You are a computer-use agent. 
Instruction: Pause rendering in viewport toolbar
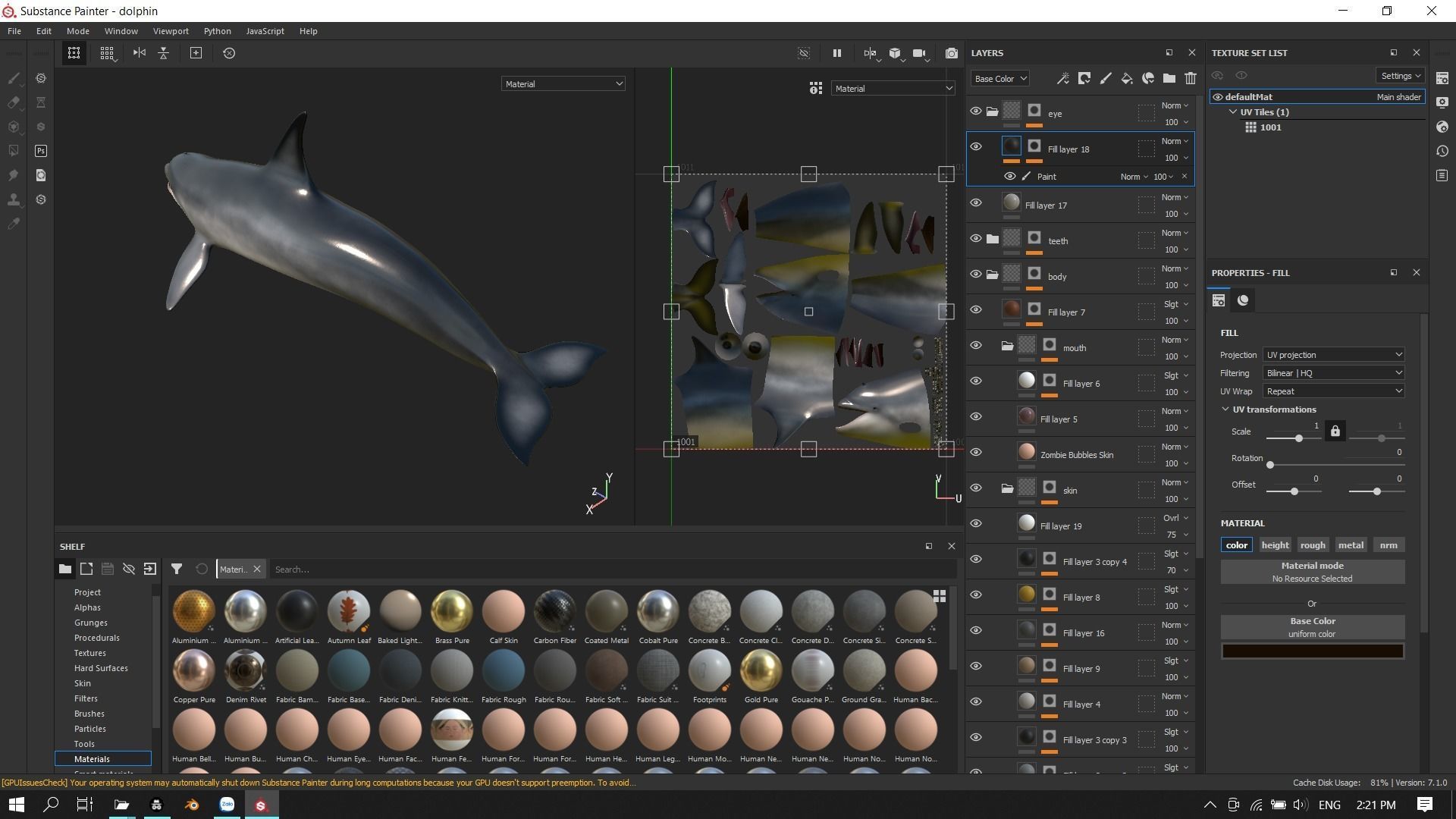pos(836,53)
